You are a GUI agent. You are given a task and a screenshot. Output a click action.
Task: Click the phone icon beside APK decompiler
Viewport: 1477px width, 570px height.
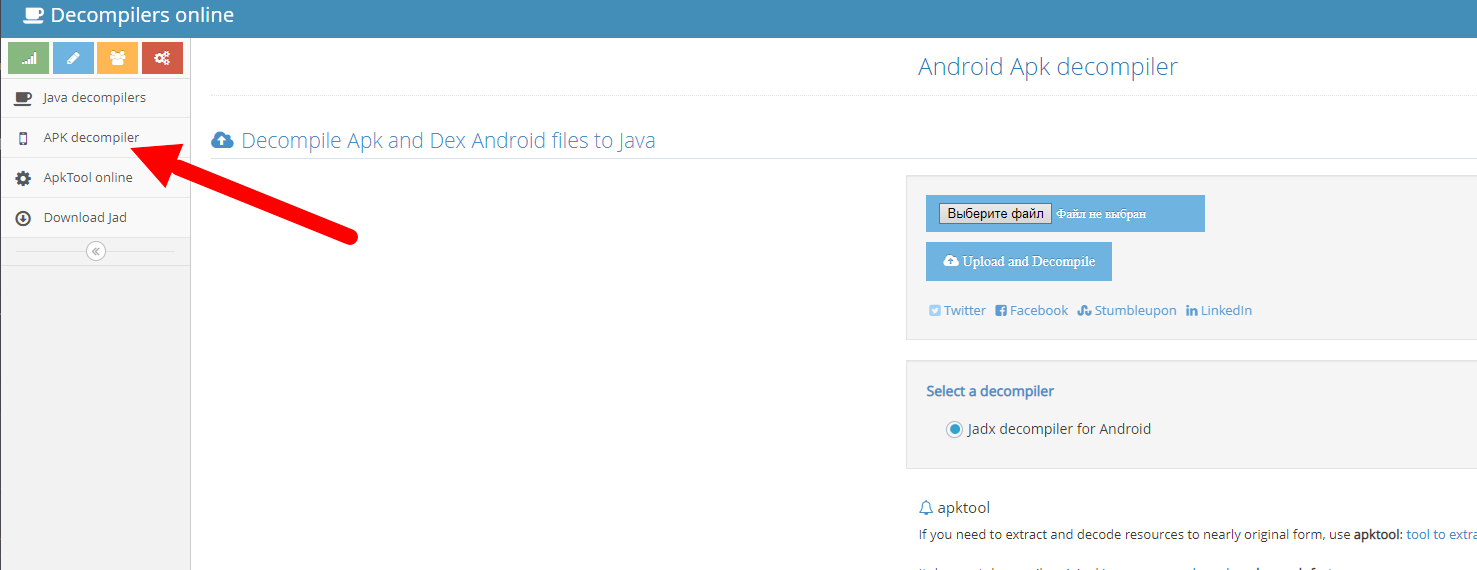click(23, 138)
